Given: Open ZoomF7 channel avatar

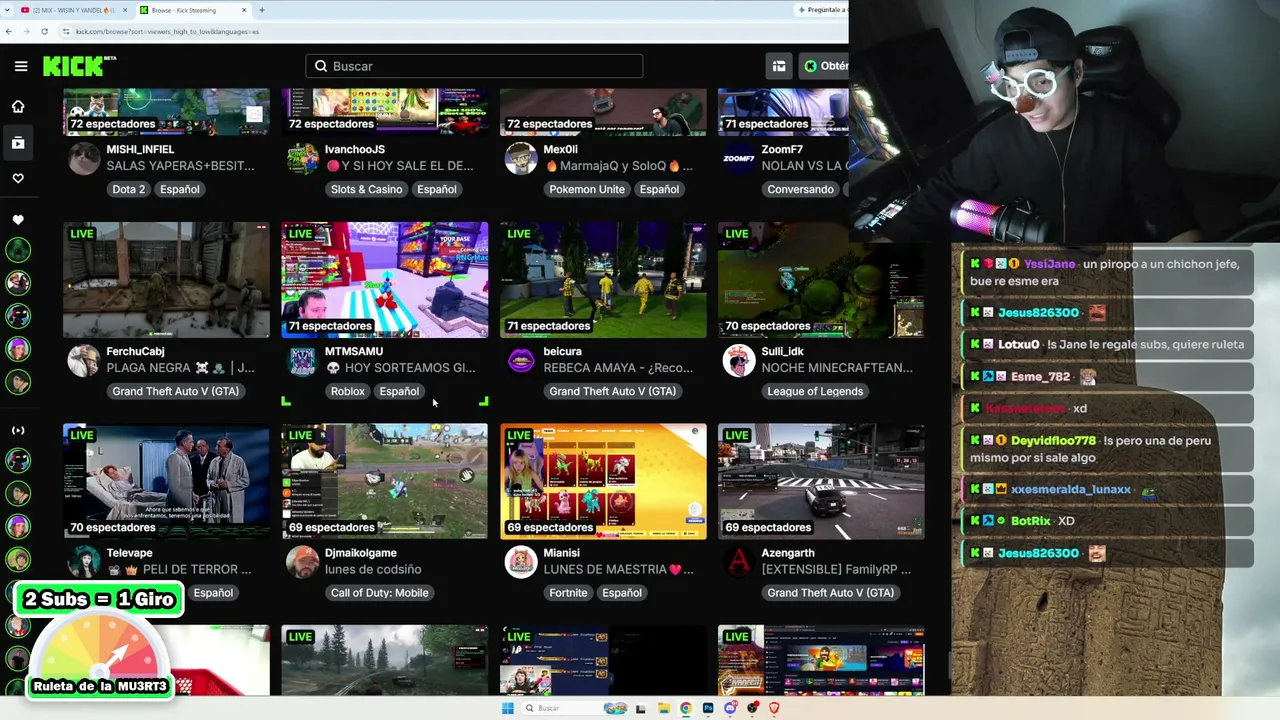Looking at the screenshot, I should point(739,158).
